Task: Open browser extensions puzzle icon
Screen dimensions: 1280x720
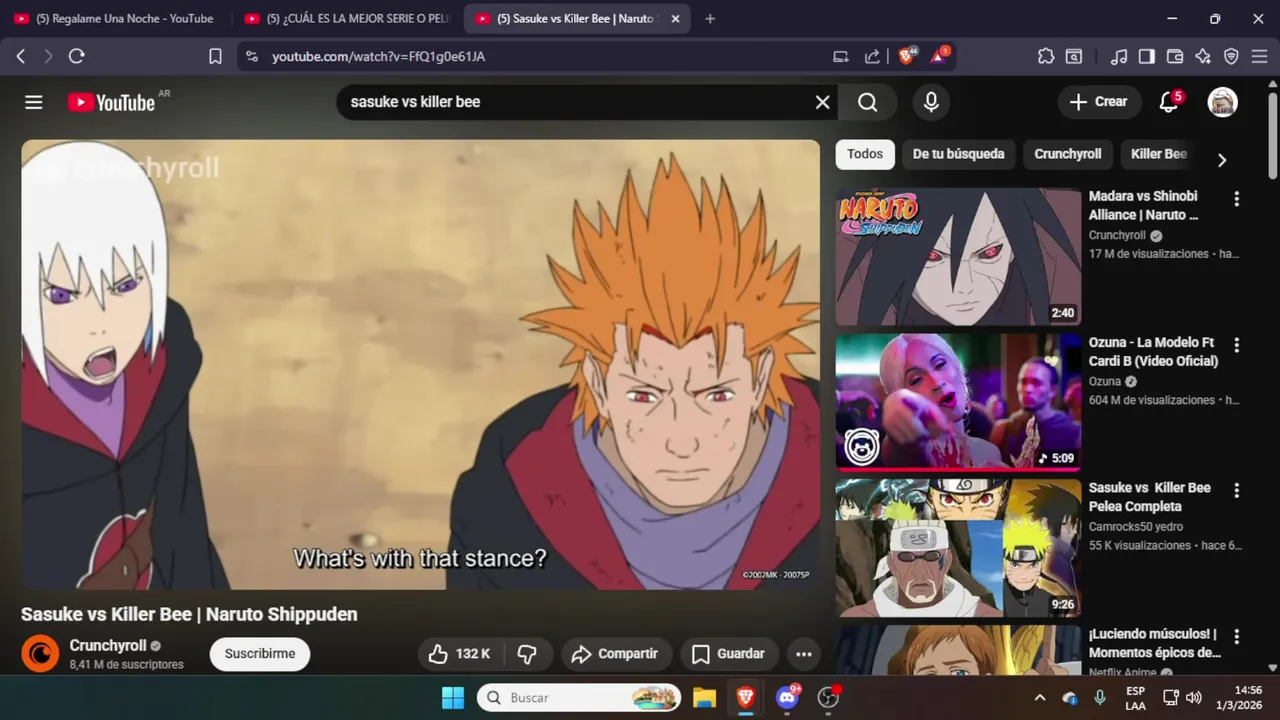Action: (1046, 56)
